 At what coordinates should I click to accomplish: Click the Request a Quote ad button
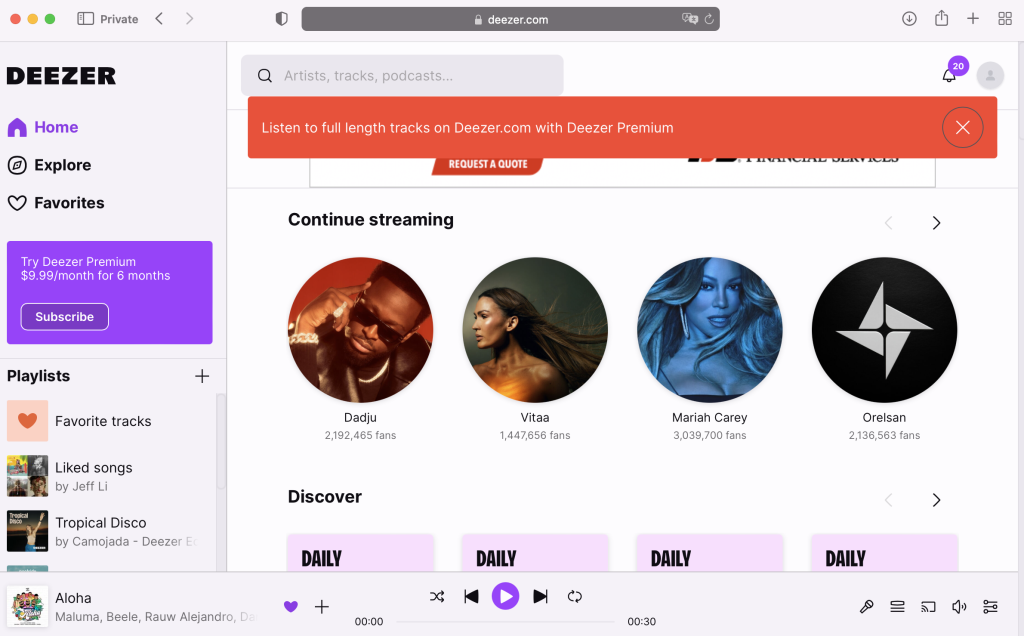click(x=488, y=165)
